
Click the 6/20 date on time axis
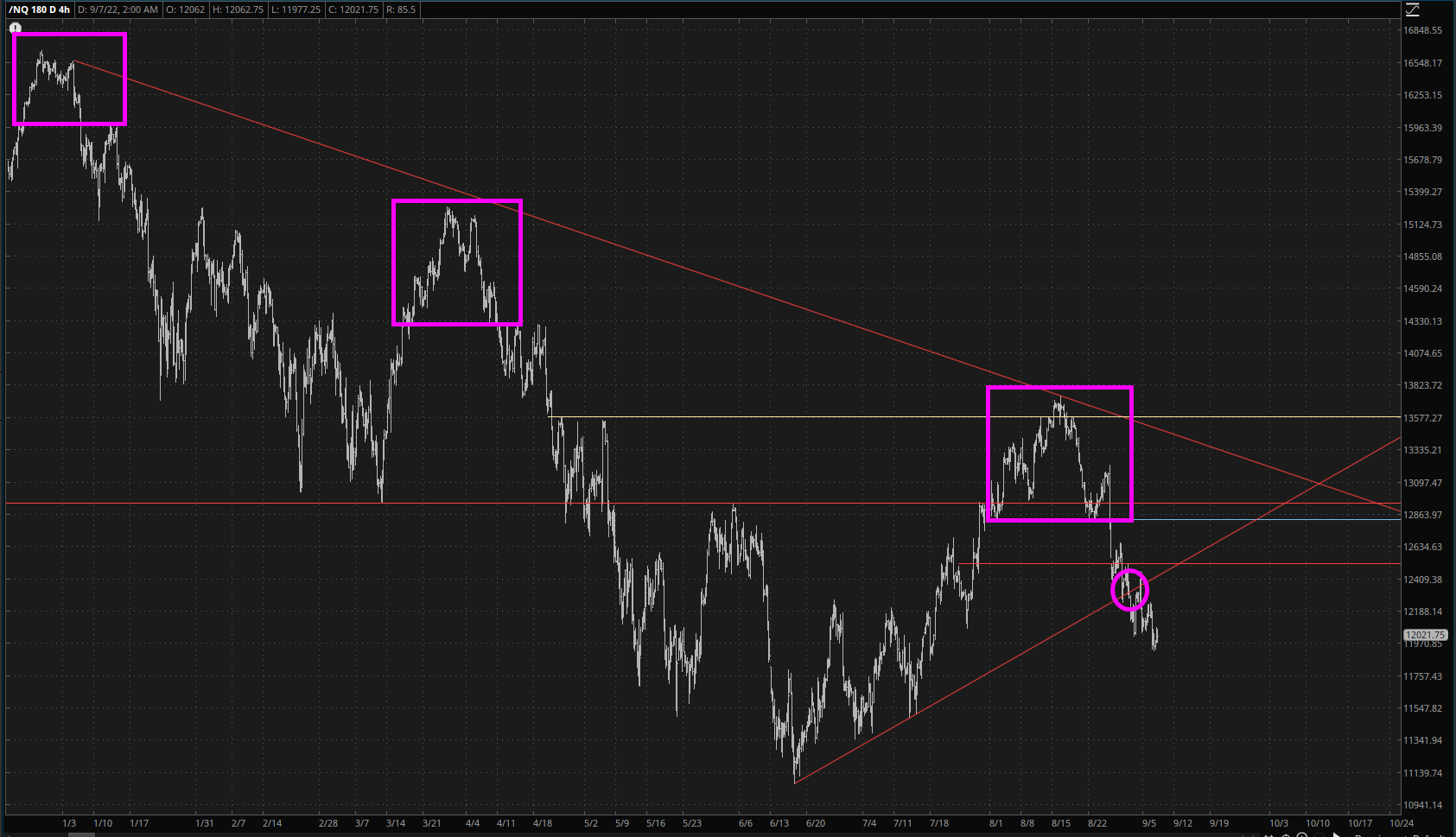coord(815,823)
